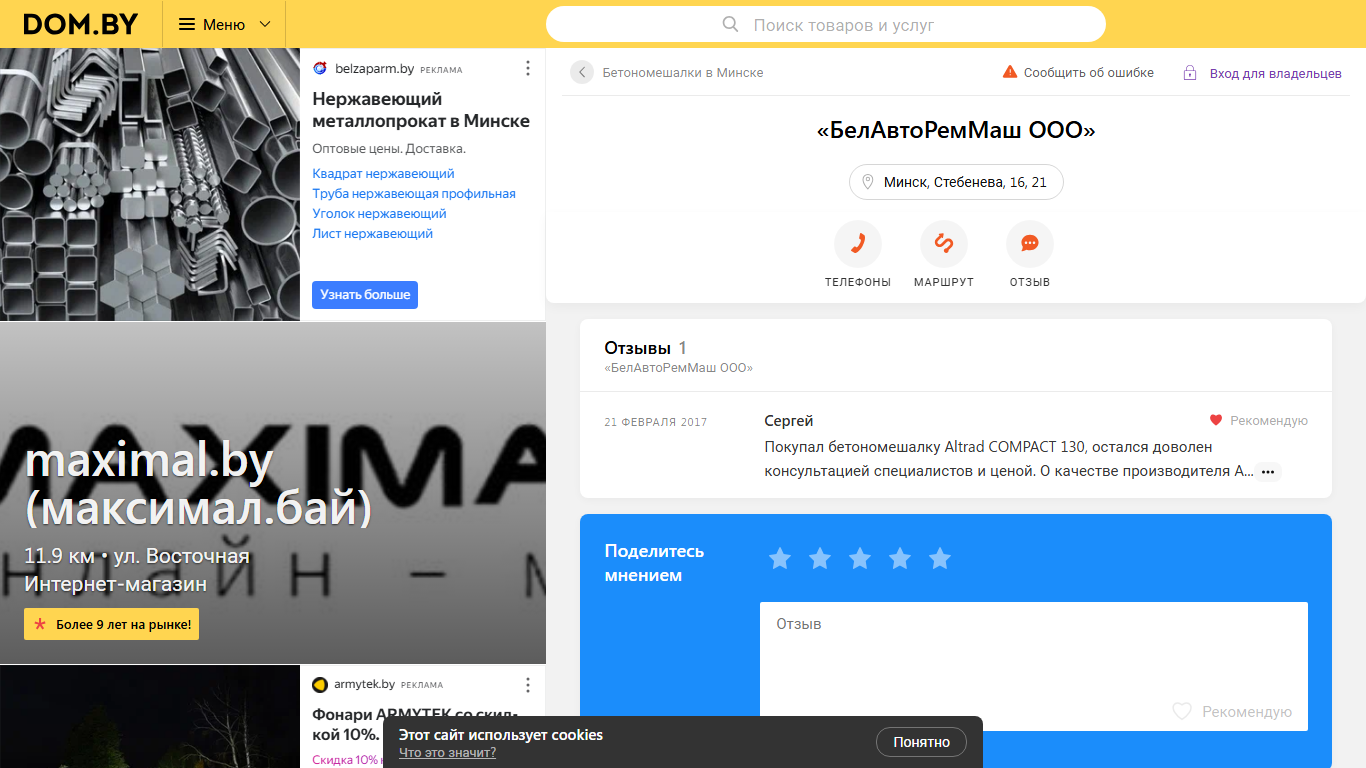1366x768 pixels.
Task: Open Что это значит? cookie link
Action: point(447,753)
